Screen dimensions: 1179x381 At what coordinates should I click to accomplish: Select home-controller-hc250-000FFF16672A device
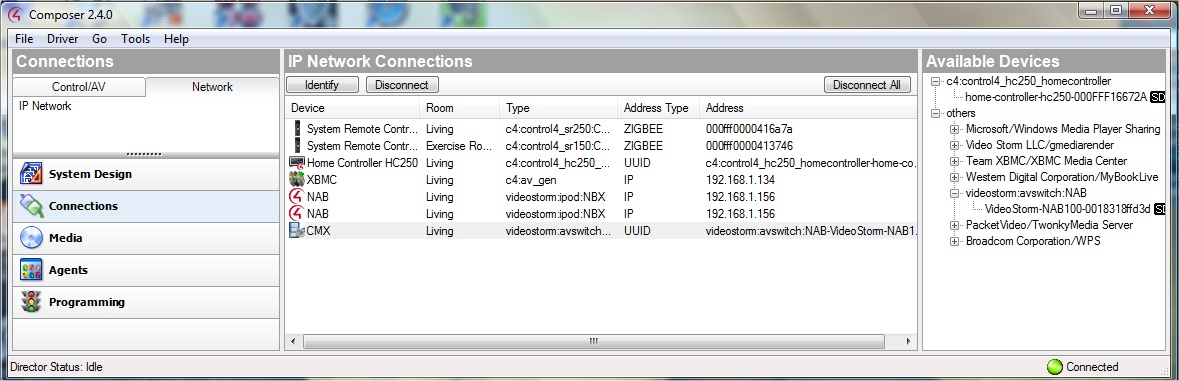point(1056,97)
